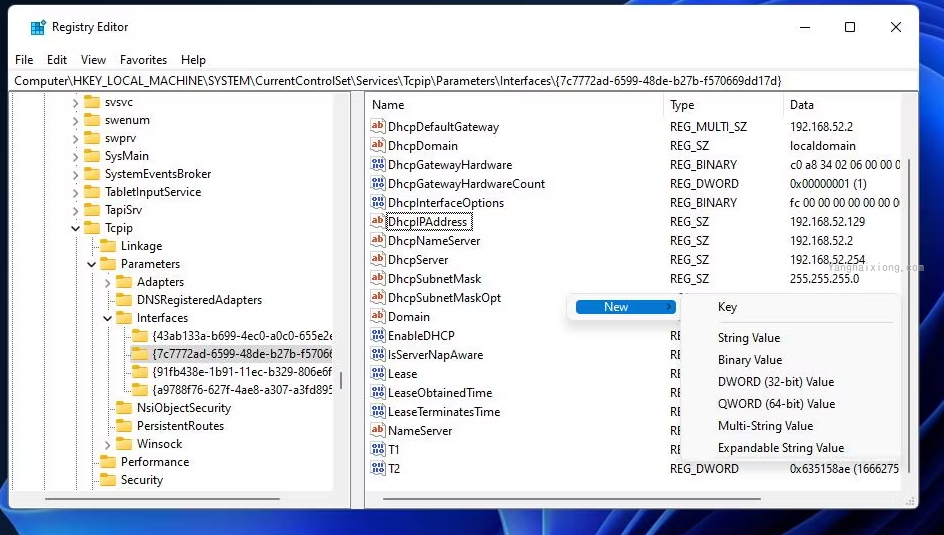
Task: Click the T2 value icon
Action: point(377,468)
